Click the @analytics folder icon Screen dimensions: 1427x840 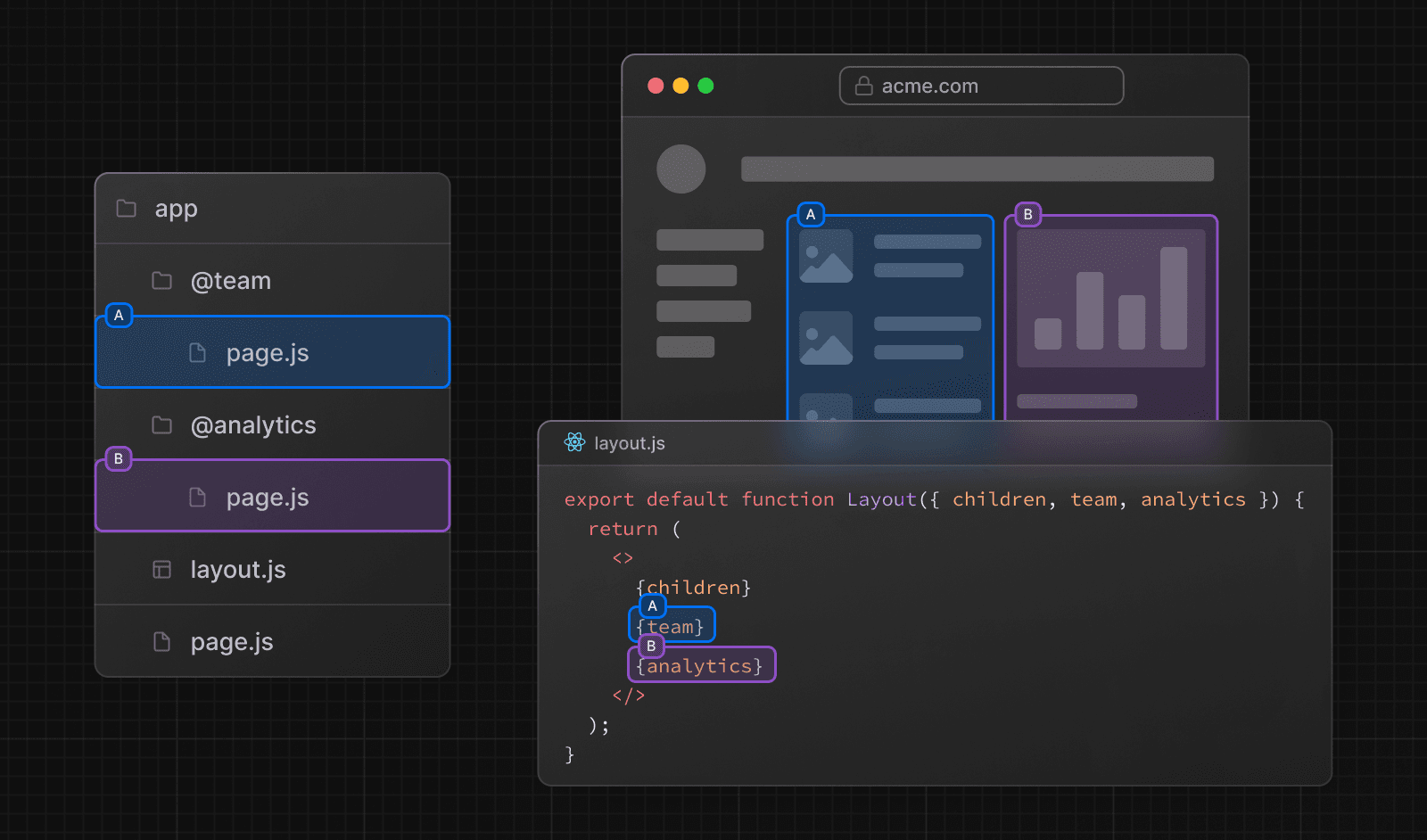(x=161, y=425)
